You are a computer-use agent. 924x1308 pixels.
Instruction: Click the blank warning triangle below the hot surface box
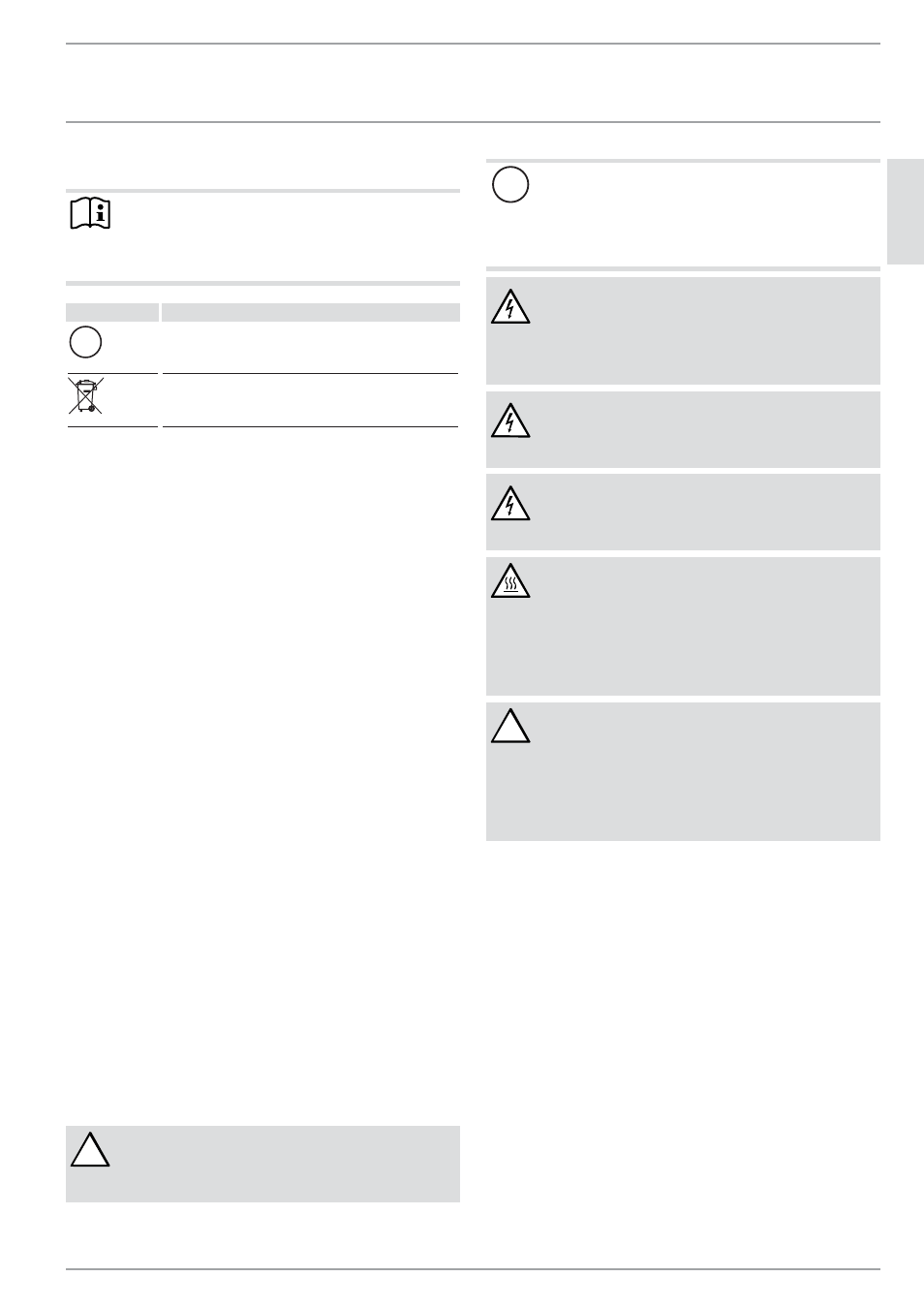click(510, 725)
